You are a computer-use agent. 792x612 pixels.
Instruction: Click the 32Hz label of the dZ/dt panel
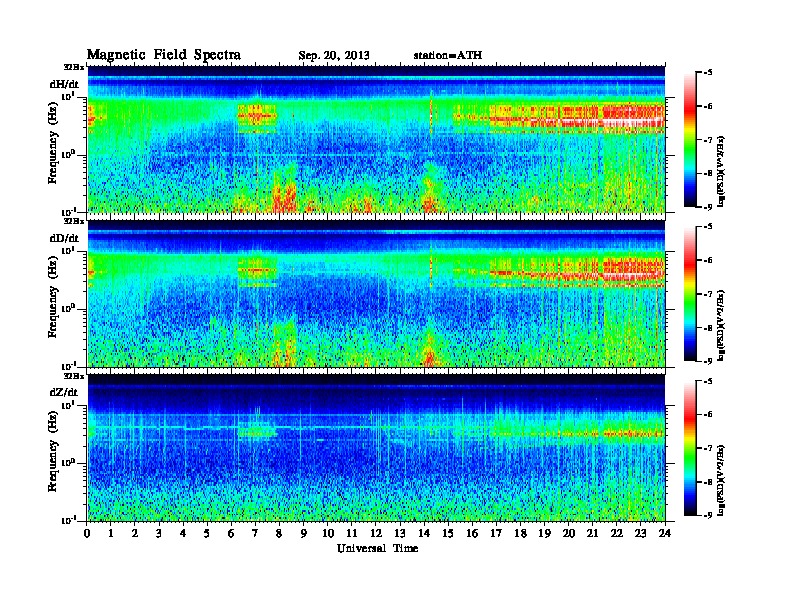tap(74, 376)
